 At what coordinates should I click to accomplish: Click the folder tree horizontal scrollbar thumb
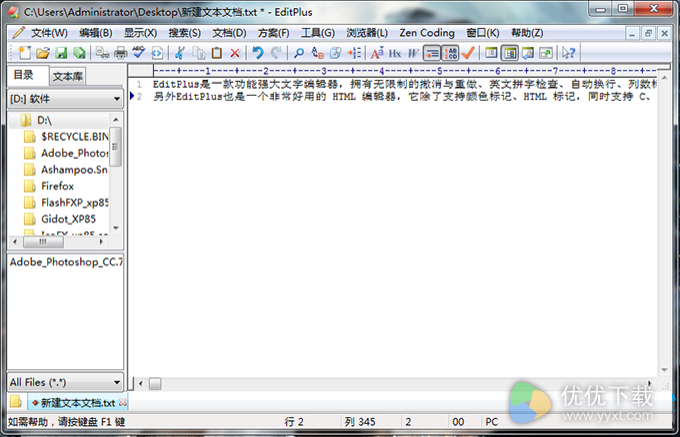pos(43,241)
